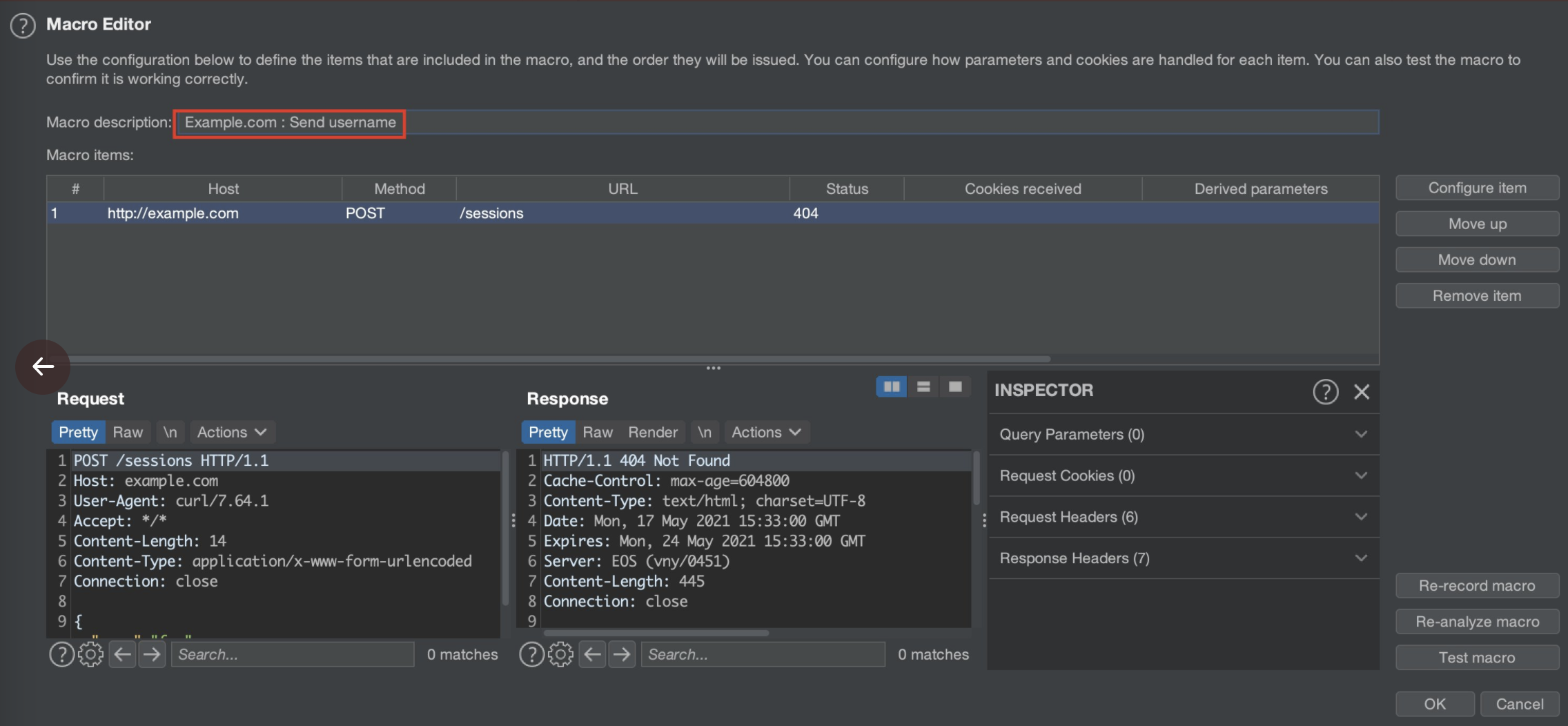The height and width of the screenshot is (726, 1568).
Task: Click the URL column header
Action: (x=623, y=188)
